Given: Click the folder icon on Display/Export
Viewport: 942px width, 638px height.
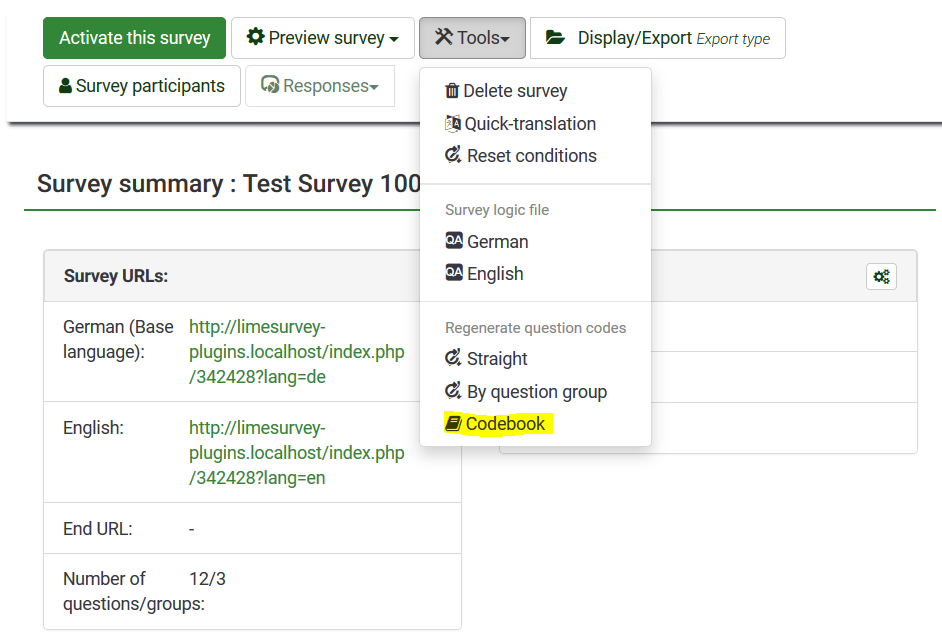Looking at the screenshot, I should coord(555,38).
